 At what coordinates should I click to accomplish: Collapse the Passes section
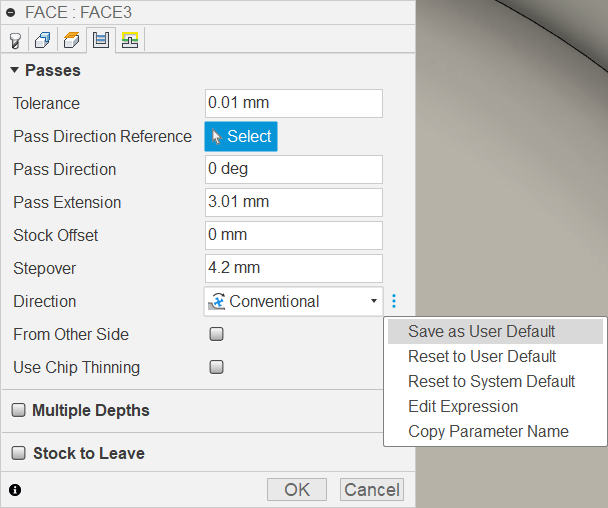pyautogui.click(x=14, y=70)
